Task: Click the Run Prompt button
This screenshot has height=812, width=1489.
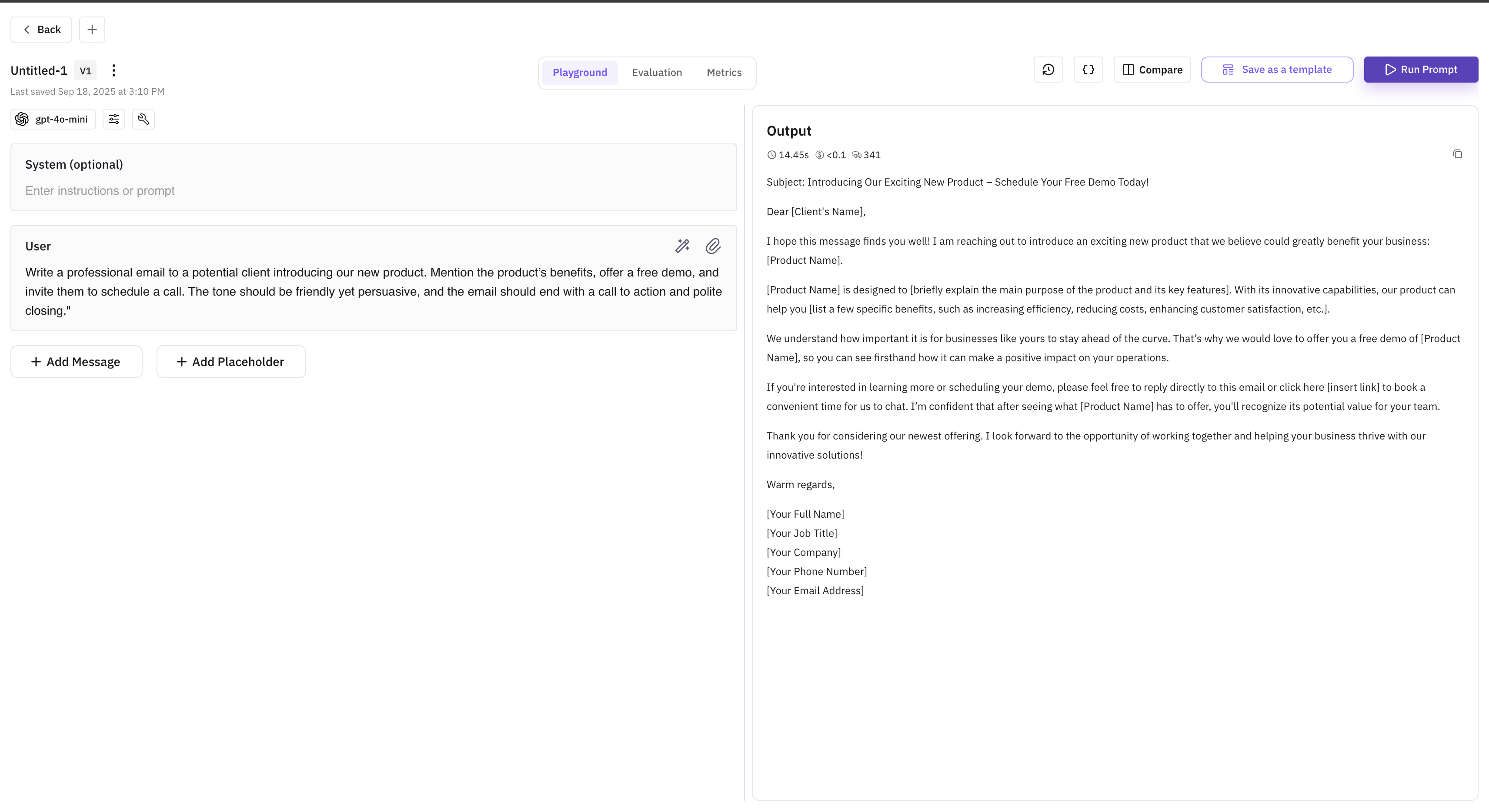Action: pos(1421,70)
